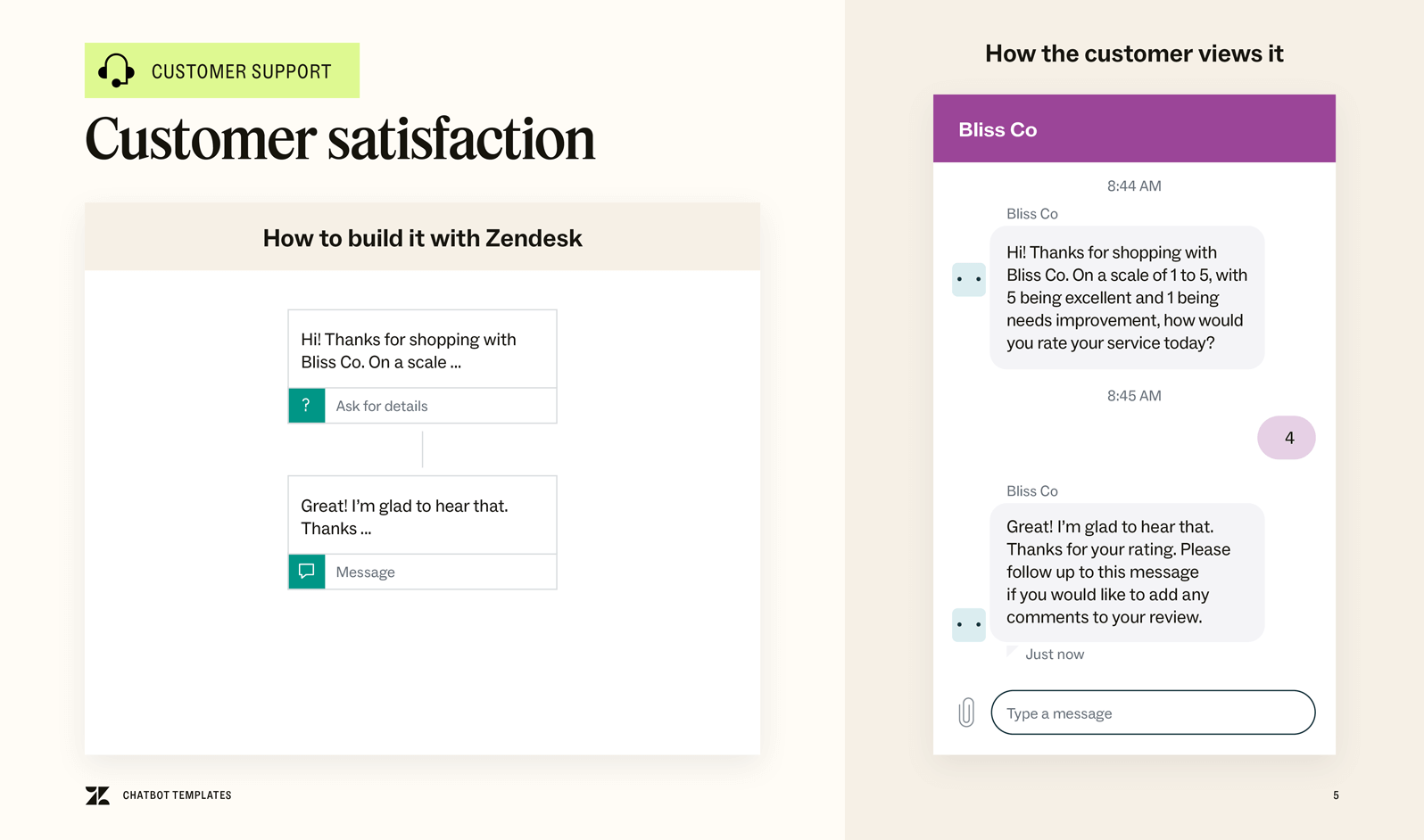Select the 'Message' step label

(x=366, y=572)
